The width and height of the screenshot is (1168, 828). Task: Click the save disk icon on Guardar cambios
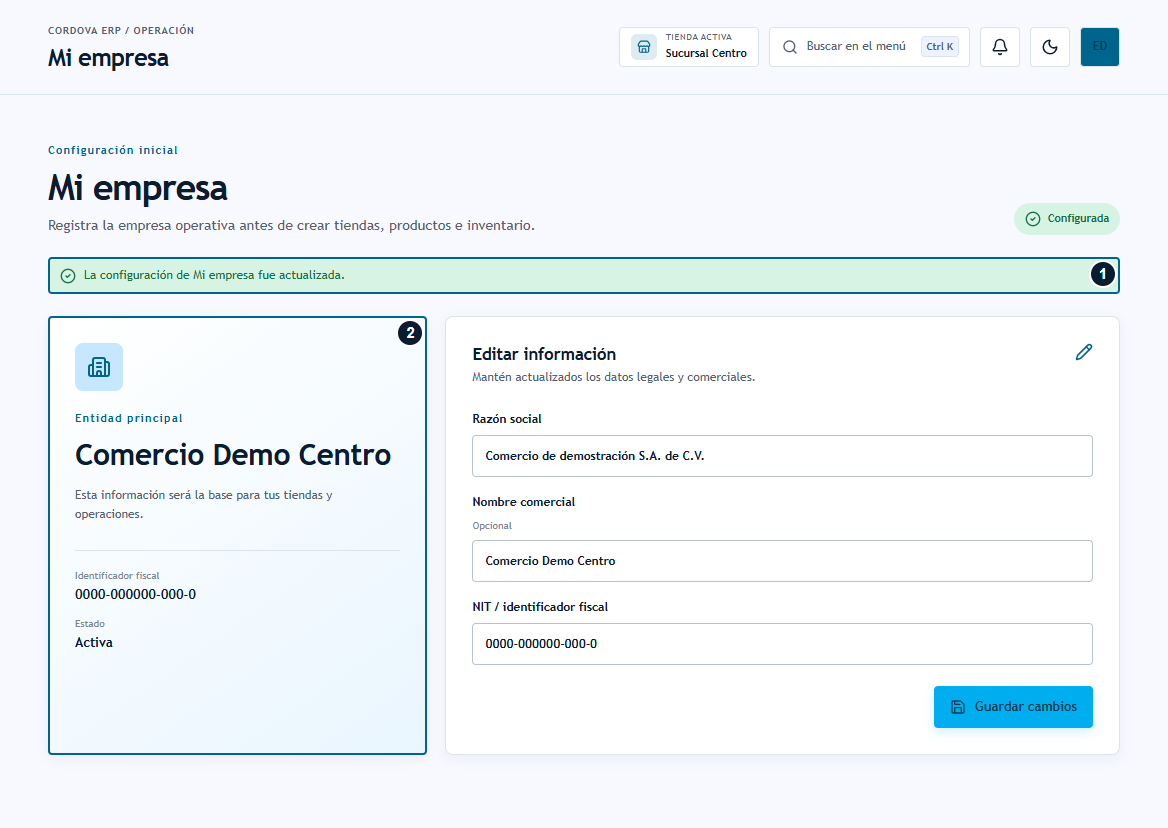[x=958, y=707]
